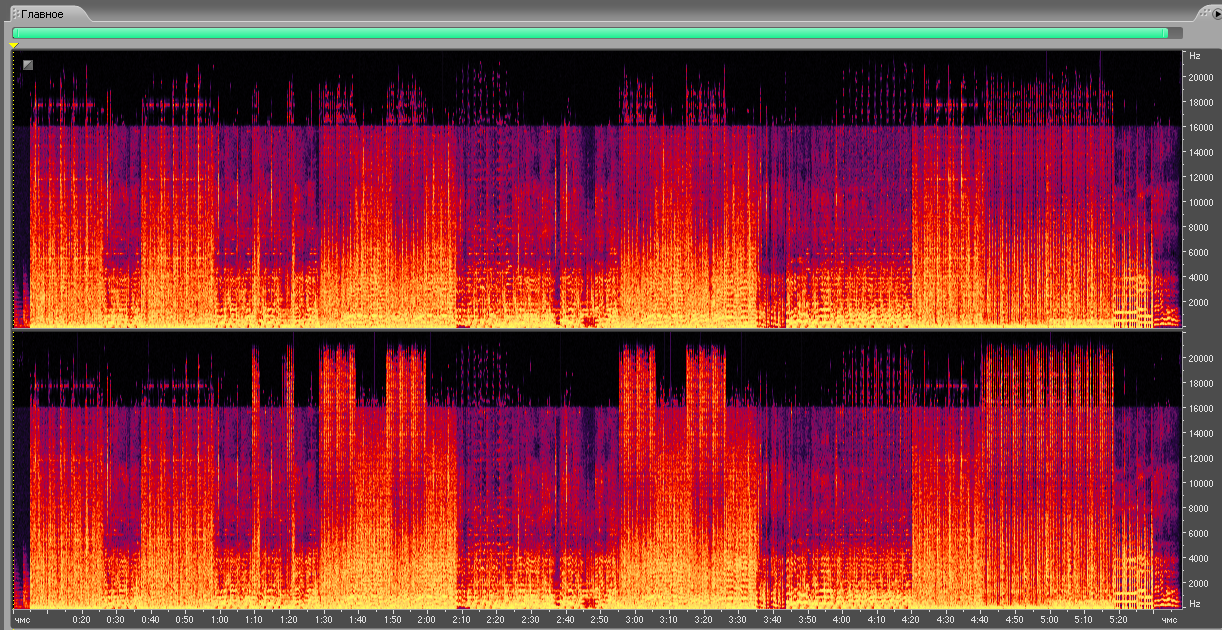1222x630 pixels.
Task: Click the Hz label on lower channel frequency scale
Action: click(1194, 604)
